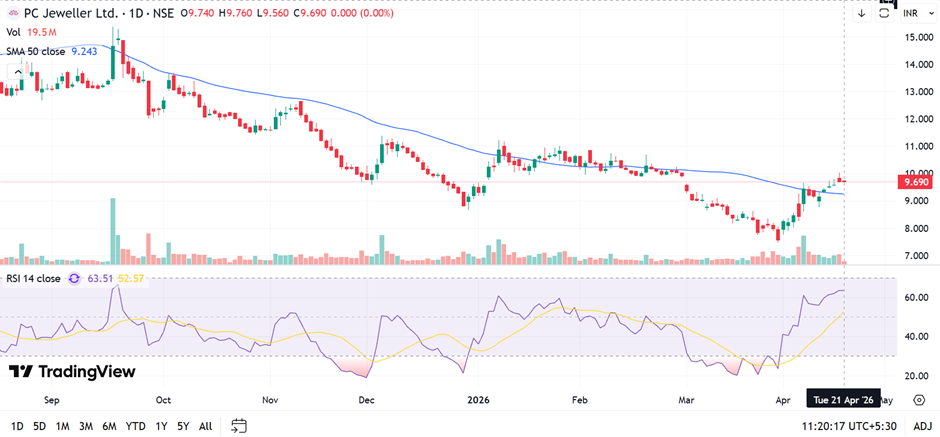Select the All time range
The image size is (940, 437).
click(x=206, y=425)
